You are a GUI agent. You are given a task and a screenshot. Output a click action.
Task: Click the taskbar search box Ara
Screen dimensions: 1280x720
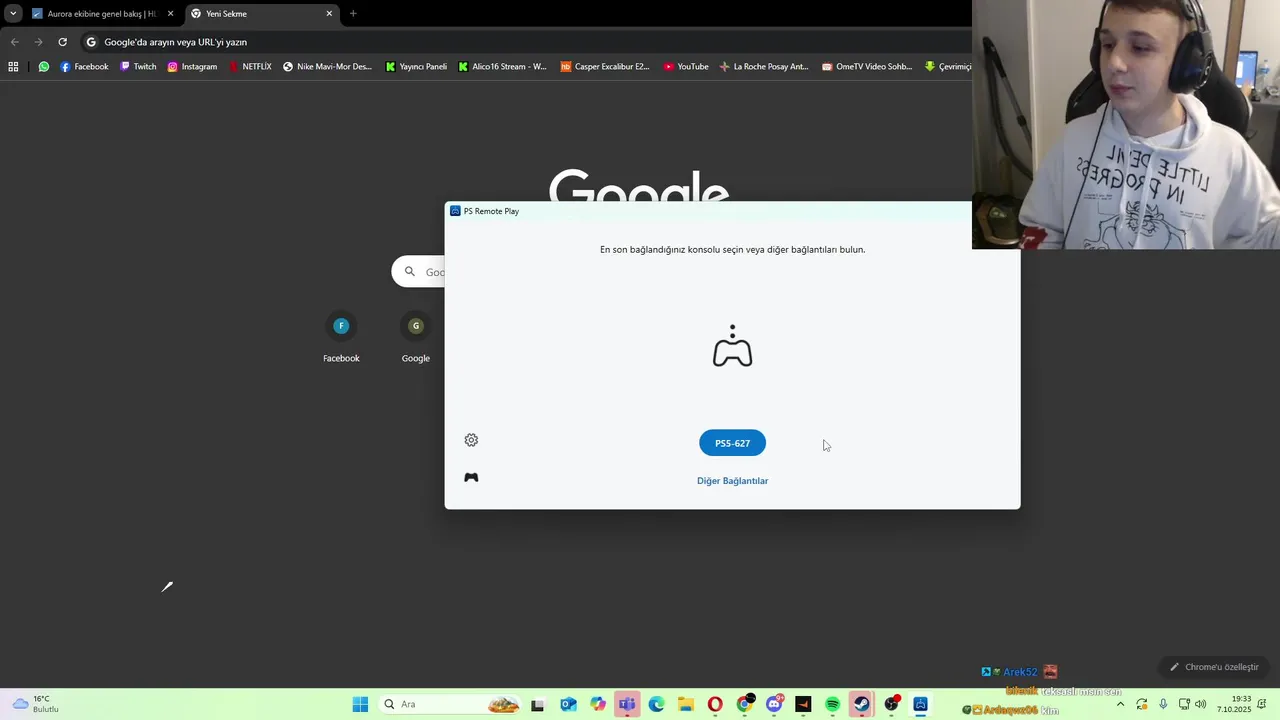[451, 704]
